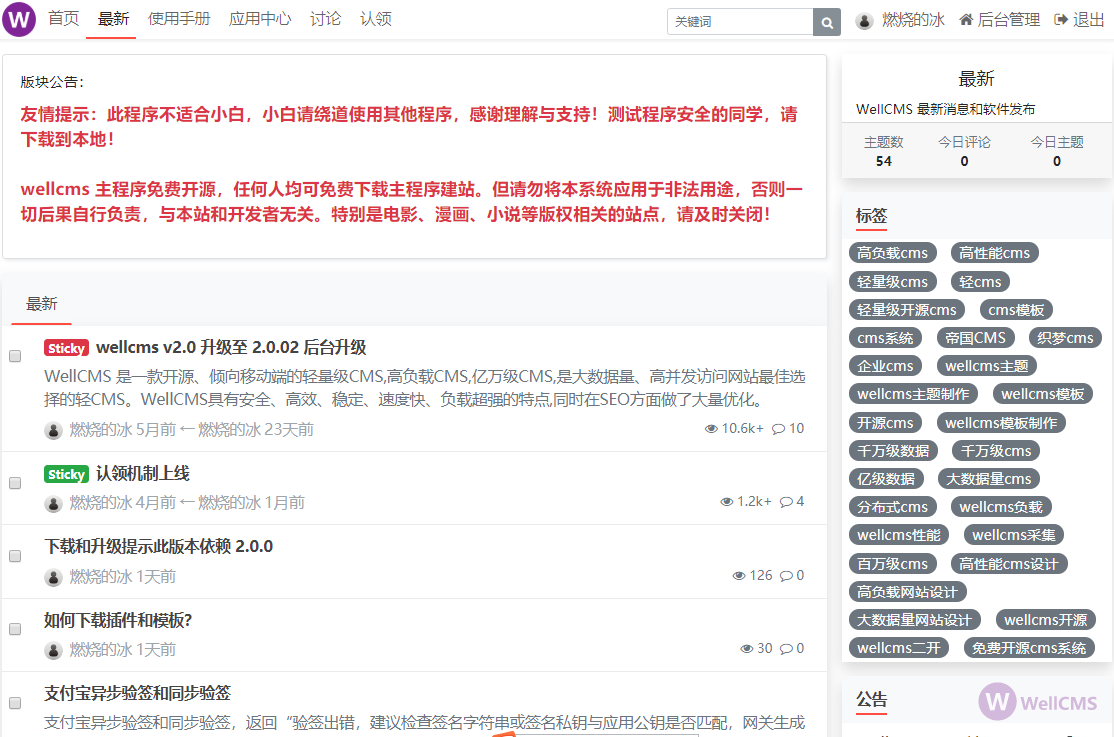
Task: Select tag 千万级数据
Action: tap(893, 451)
